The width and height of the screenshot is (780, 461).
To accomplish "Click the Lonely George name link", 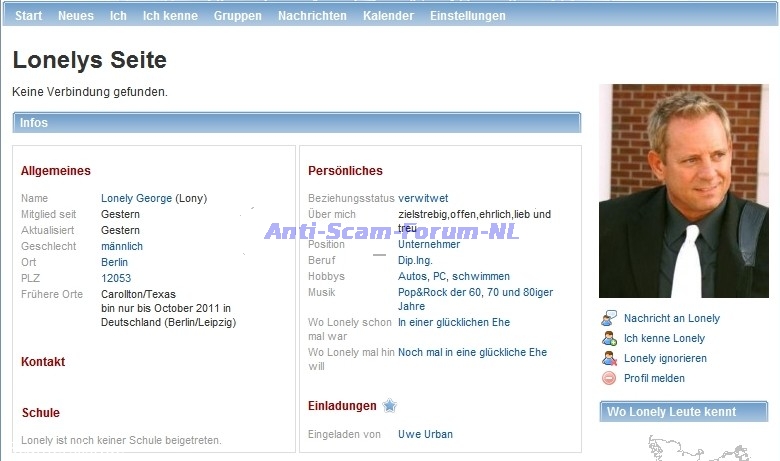I will click(136, 198).
